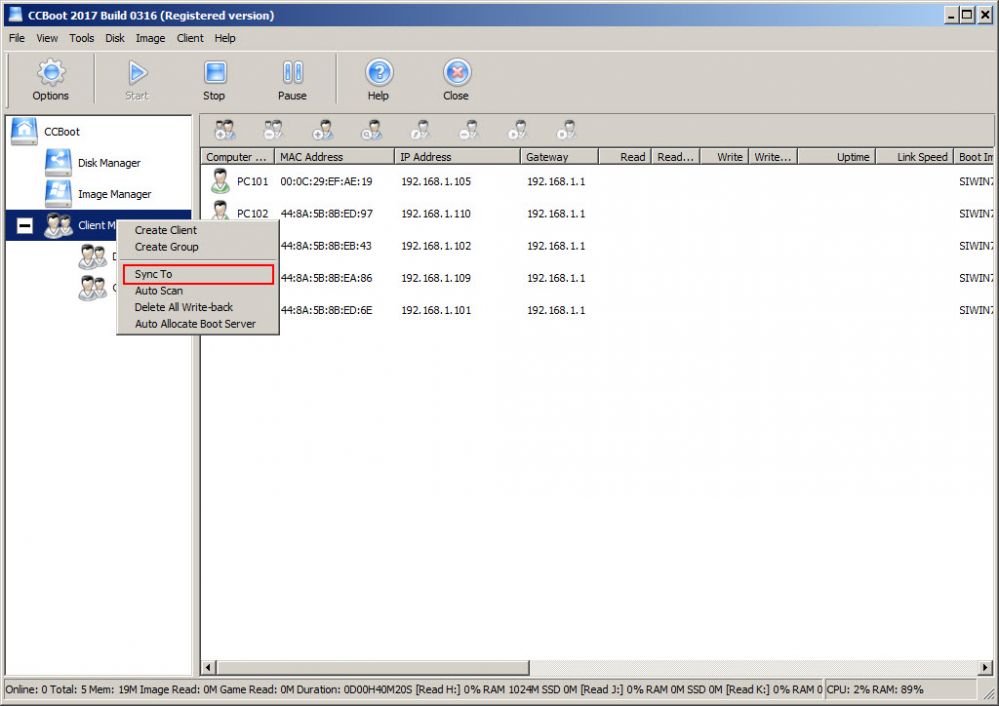Choose Auto Allocate Boot Server

pyautogui.click(x=195, y=324)
